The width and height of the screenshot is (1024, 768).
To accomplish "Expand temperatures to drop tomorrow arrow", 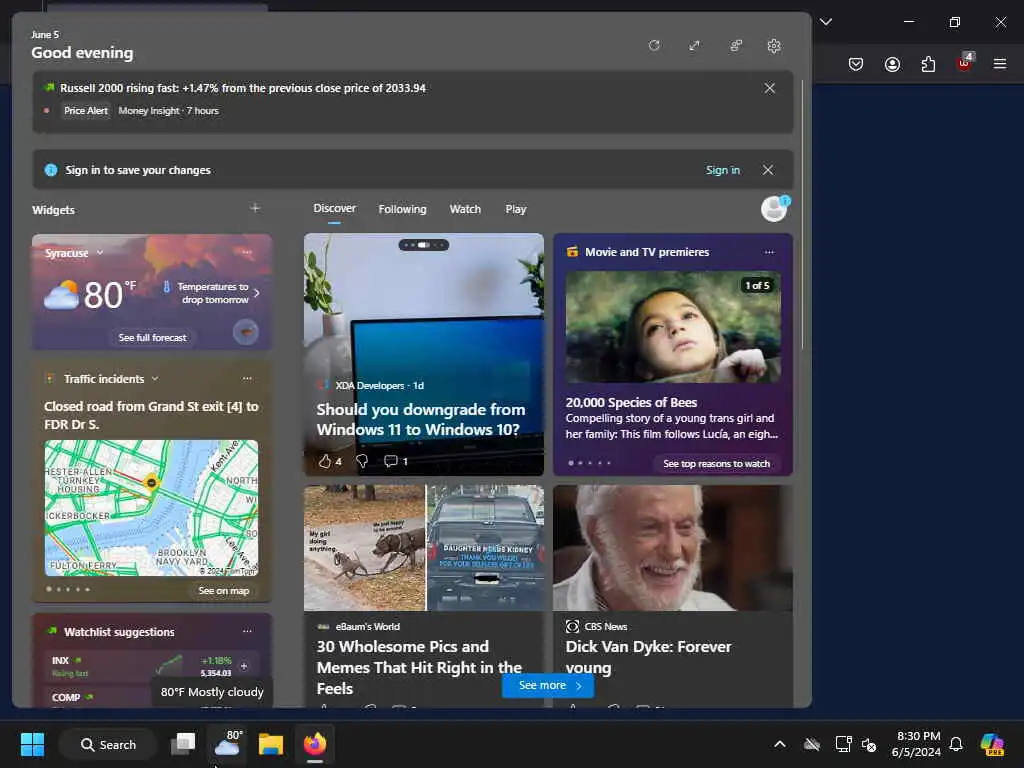I will (257, 293).
